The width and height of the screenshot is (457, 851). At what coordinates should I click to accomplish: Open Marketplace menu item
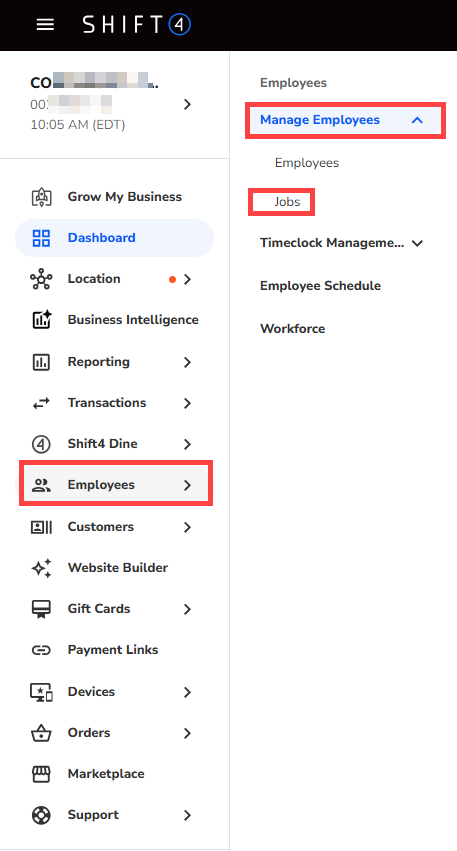[115, 774]
